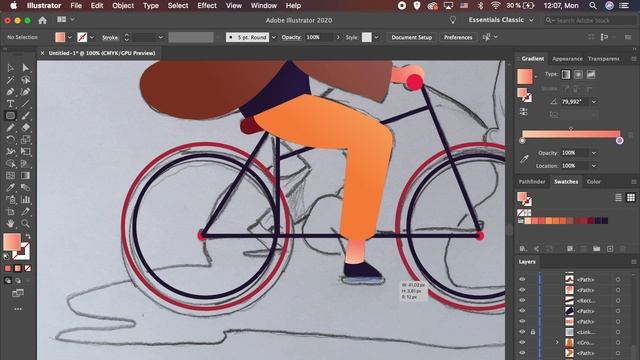Hide the <Gro...> layer item
Viewport: 640px width, 360px height.
click(522, 342)
